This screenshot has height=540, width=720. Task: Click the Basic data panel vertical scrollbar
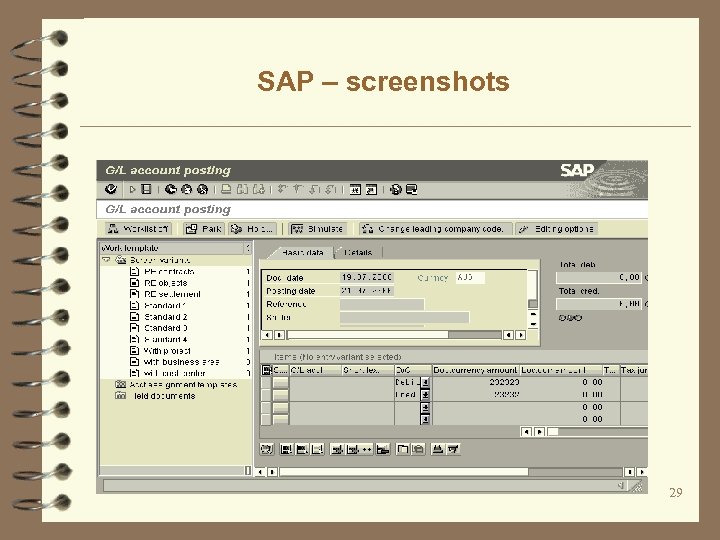533,299
